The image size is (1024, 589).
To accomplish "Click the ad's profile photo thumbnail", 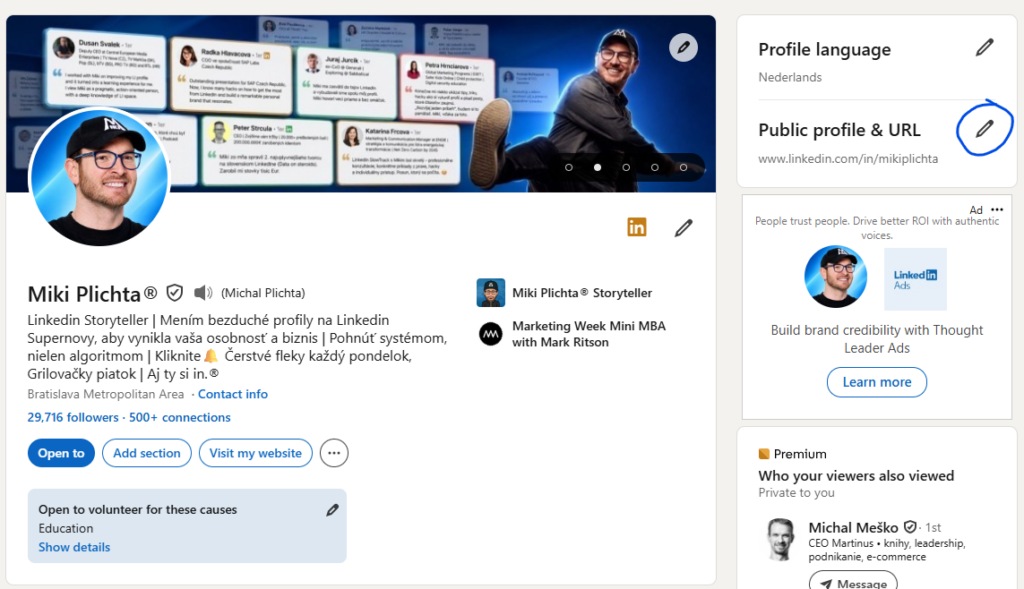I will [x=835, y=277].
